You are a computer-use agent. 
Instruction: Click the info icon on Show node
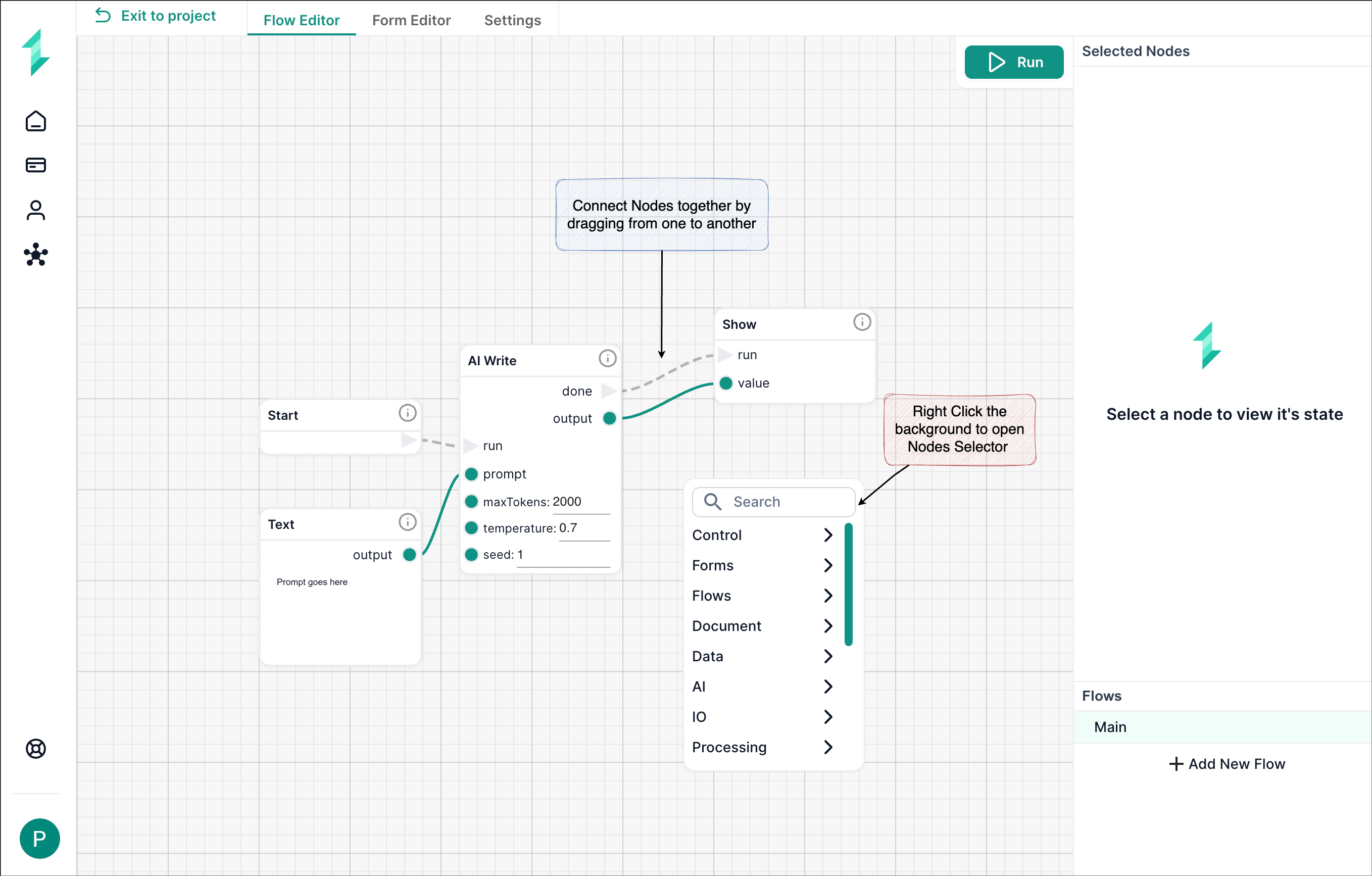[x=862, y=322]
